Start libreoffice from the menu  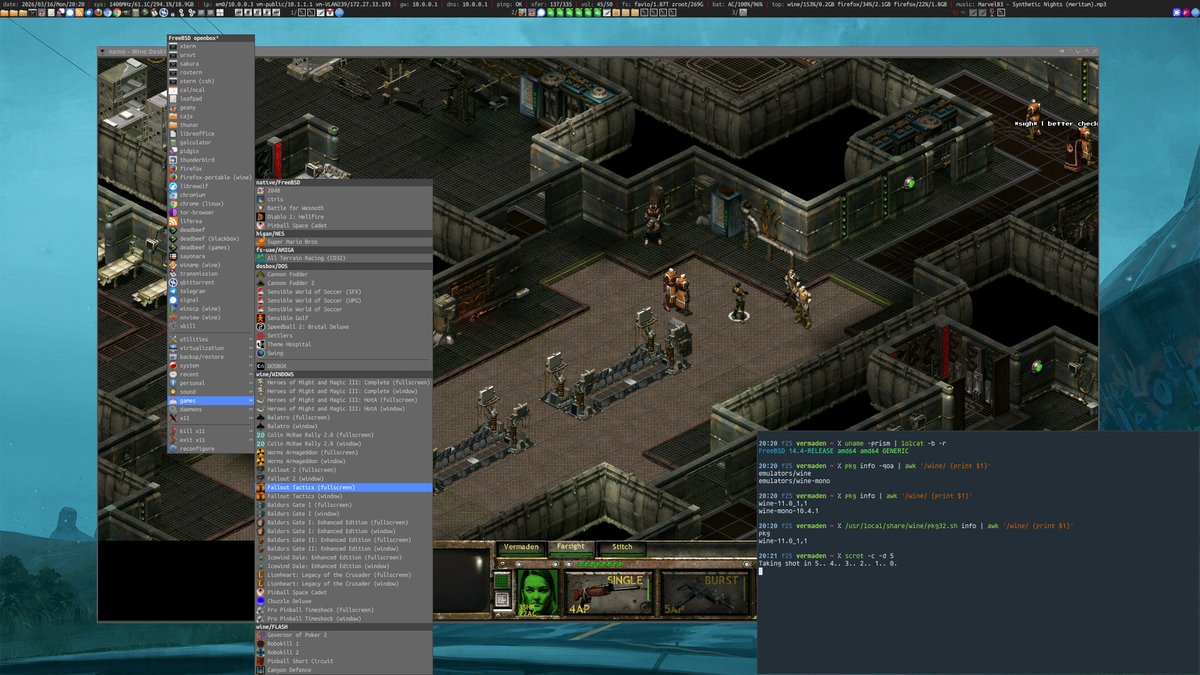(211, 133)
